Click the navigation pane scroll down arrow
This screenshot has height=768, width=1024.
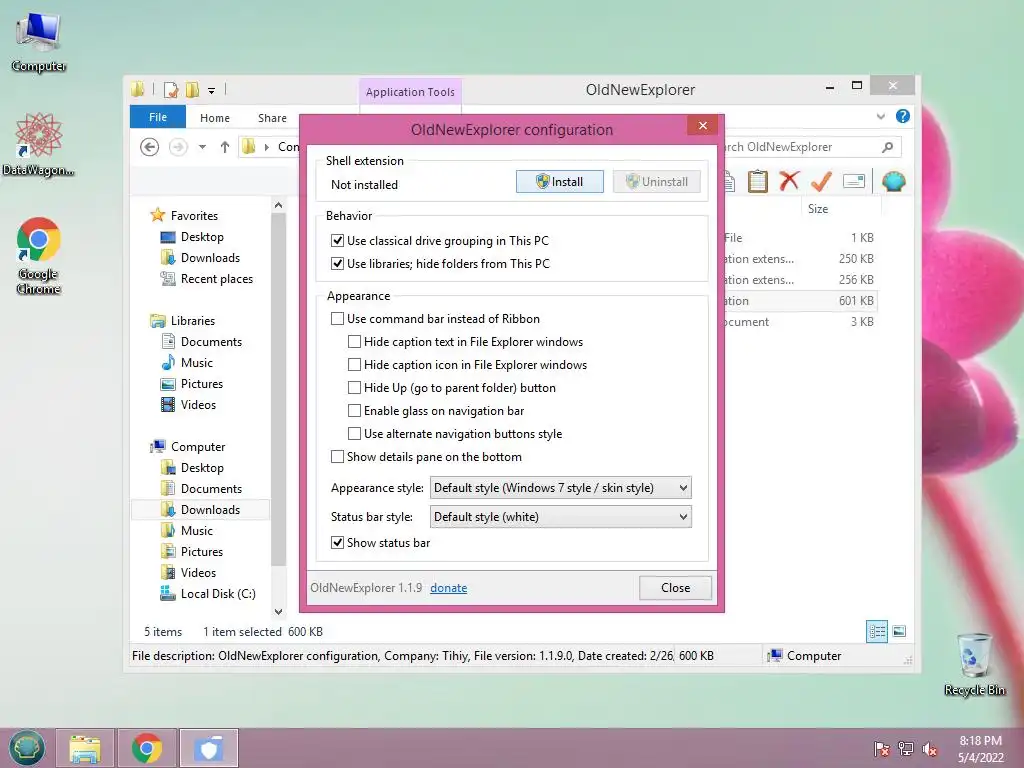tap(278, 612)
